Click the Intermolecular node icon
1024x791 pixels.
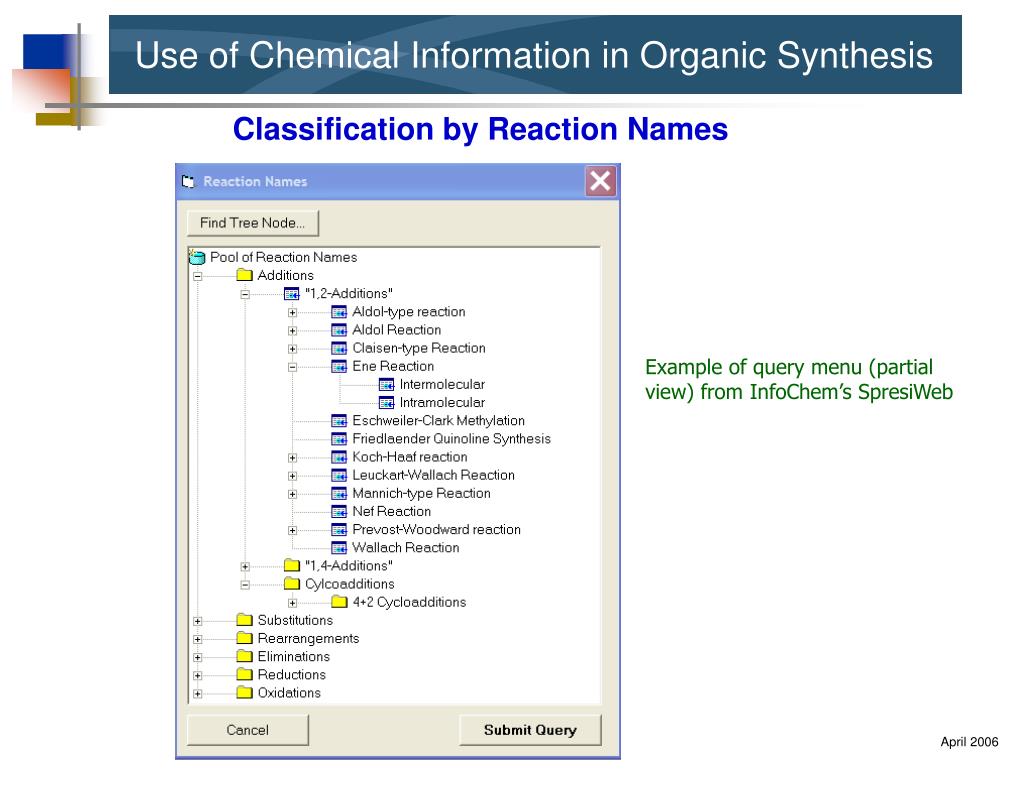[387, 385]
